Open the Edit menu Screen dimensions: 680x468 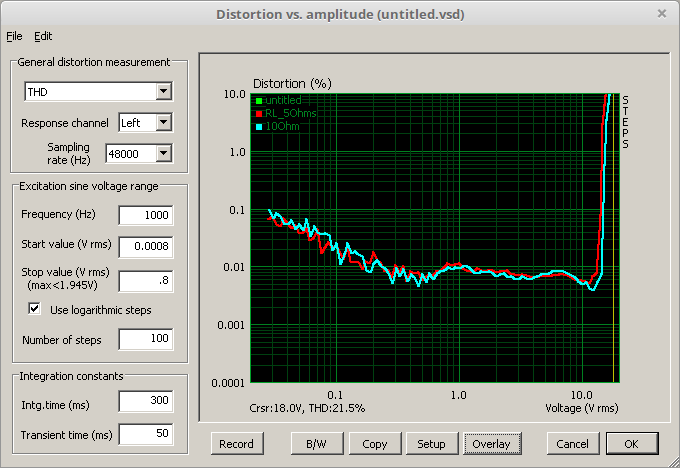tap(43, 36)
